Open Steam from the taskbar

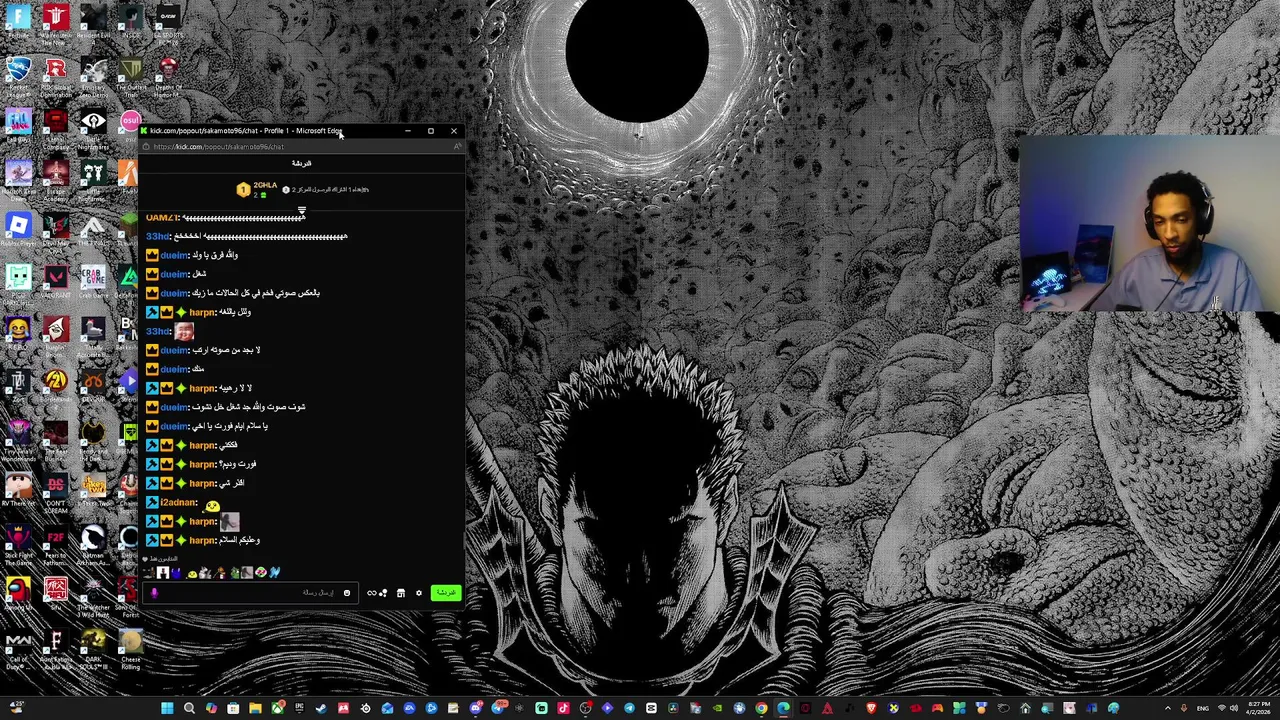click(321, 708)
